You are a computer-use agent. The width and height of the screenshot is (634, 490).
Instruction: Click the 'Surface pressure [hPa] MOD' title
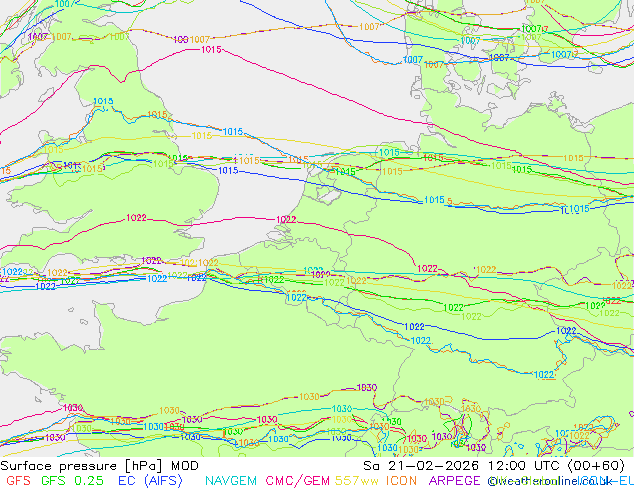(x=99, y=466)
